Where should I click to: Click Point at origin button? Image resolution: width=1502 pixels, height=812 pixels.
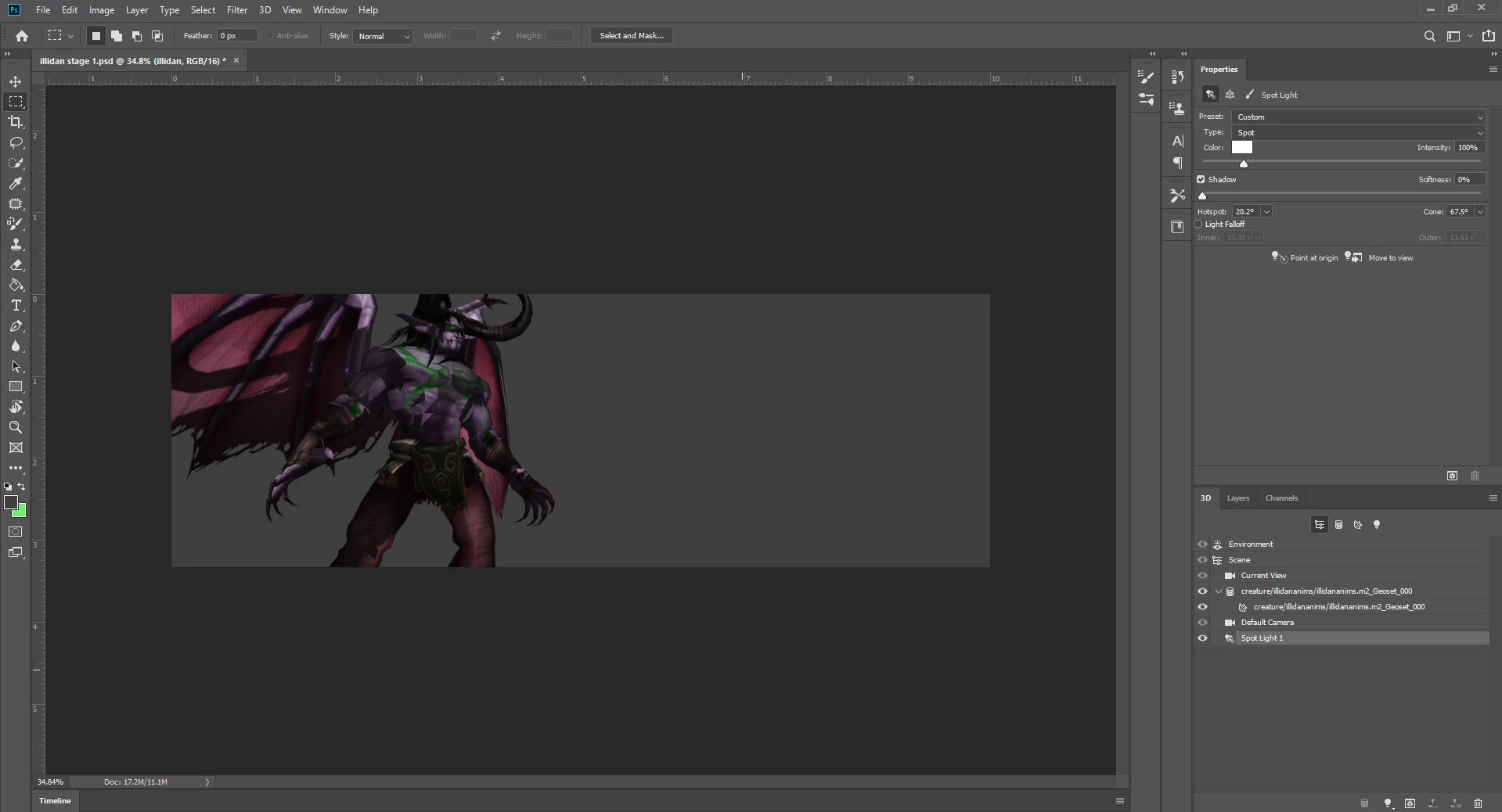(1305, 257)
